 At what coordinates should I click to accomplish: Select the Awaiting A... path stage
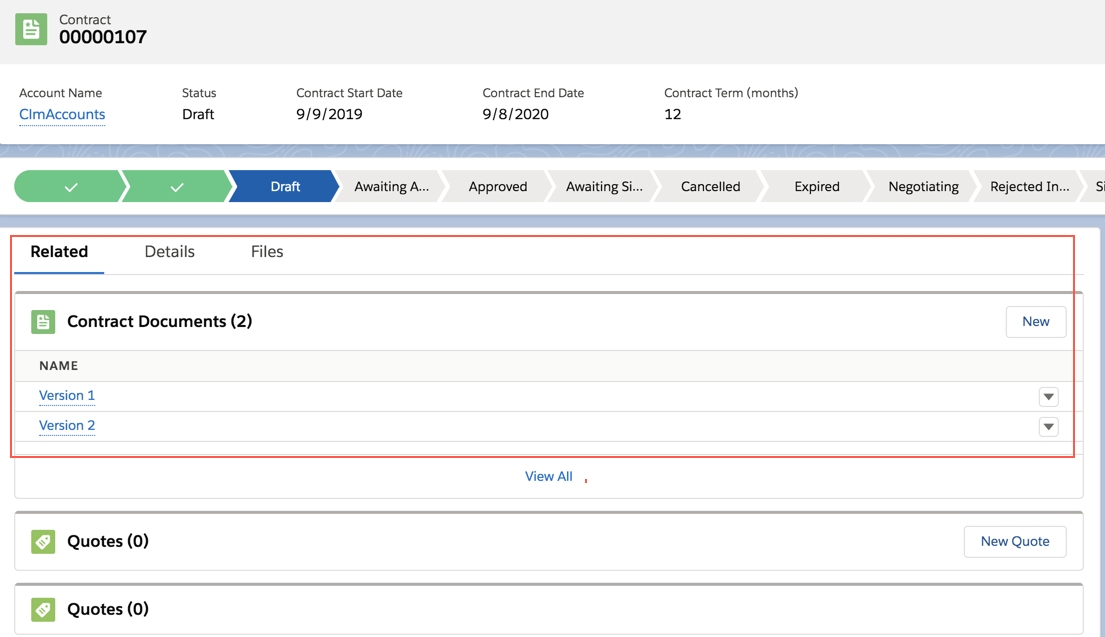click(391, 187)
